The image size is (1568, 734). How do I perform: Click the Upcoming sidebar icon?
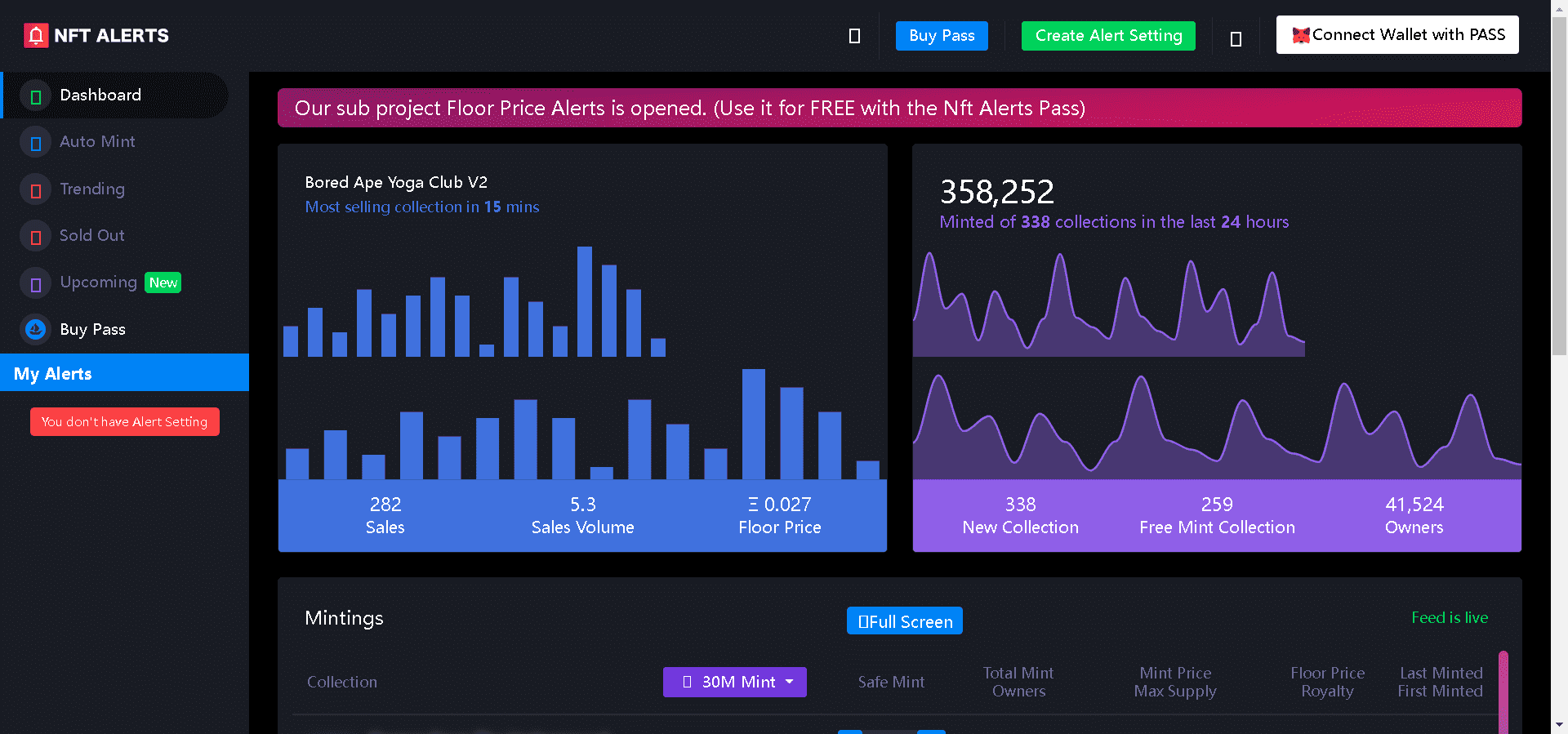coord(35,283)
